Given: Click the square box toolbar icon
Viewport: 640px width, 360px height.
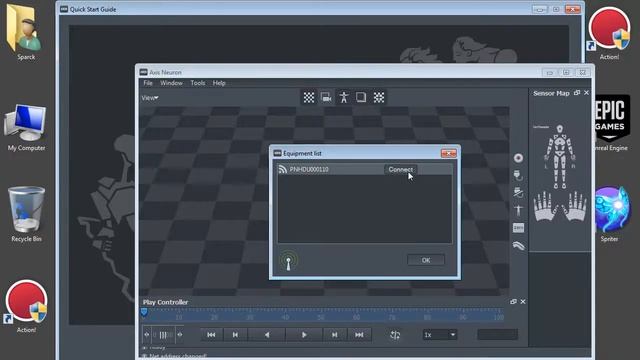Looking at the screenshot, I should (x=361, y=97).
